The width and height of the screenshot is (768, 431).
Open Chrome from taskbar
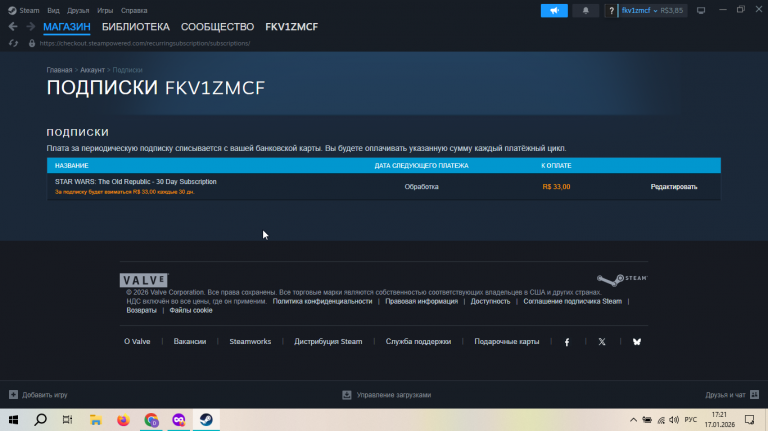(151, 420)
